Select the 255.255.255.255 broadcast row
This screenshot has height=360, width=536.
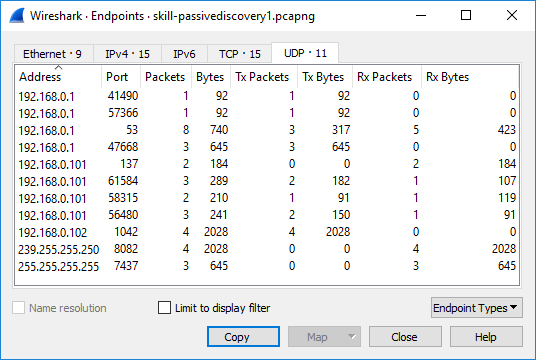tap(267, 266)
